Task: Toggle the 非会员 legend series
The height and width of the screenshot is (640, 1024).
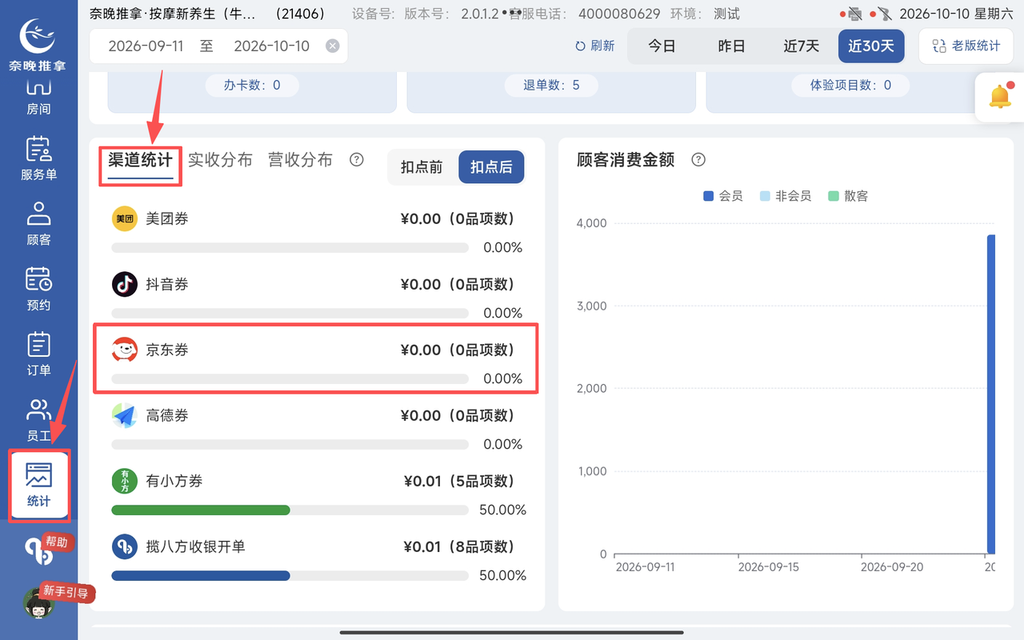Action: click(x=786, y=196)
